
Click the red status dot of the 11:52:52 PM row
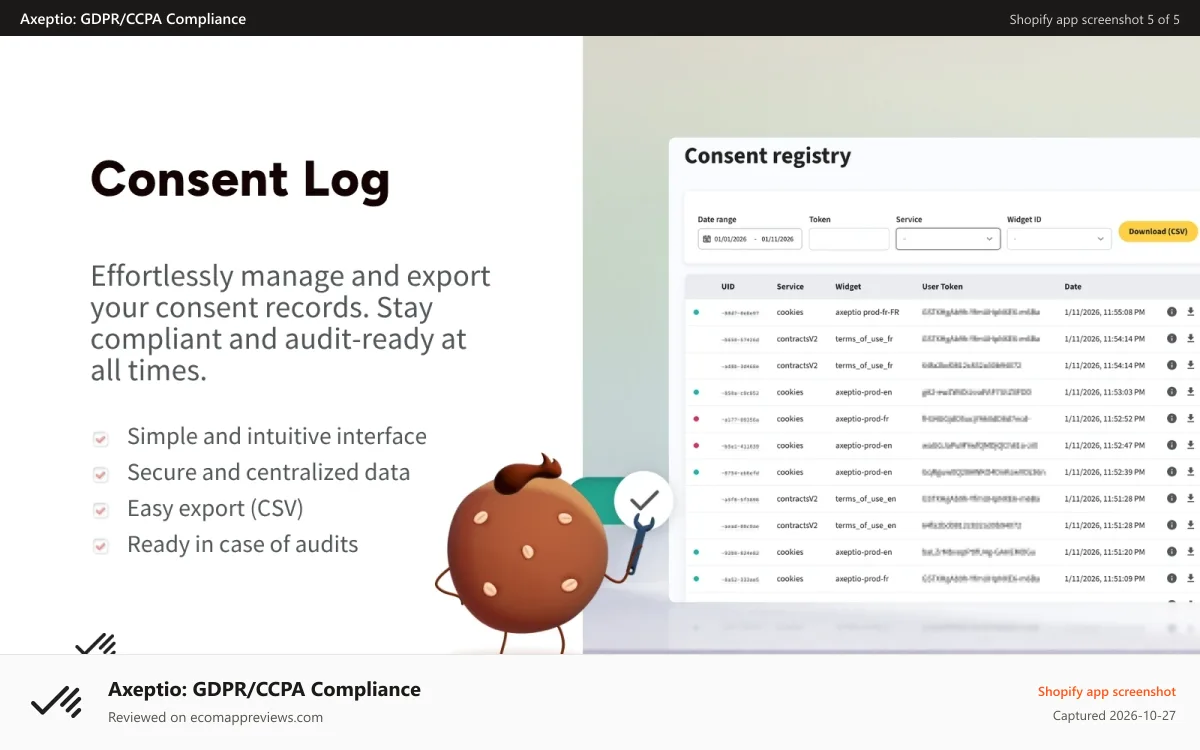[696, 419]
